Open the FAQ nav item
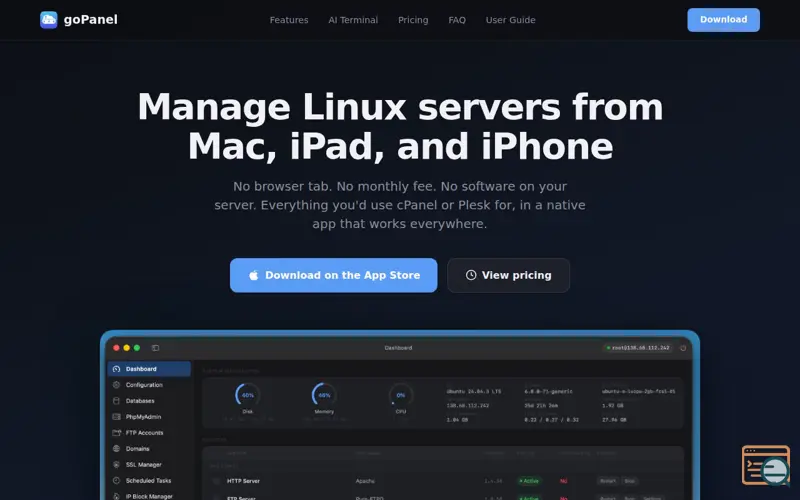Viewport: 800px width, 500px height. point(457,20)
